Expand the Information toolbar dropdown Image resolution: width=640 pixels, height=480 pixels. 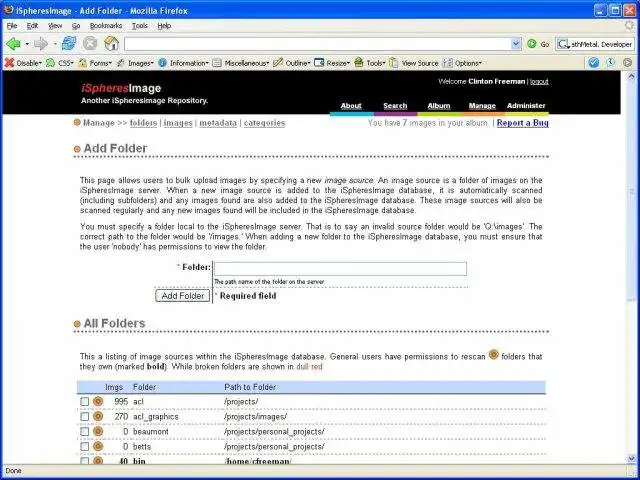[x=184, y=63]
